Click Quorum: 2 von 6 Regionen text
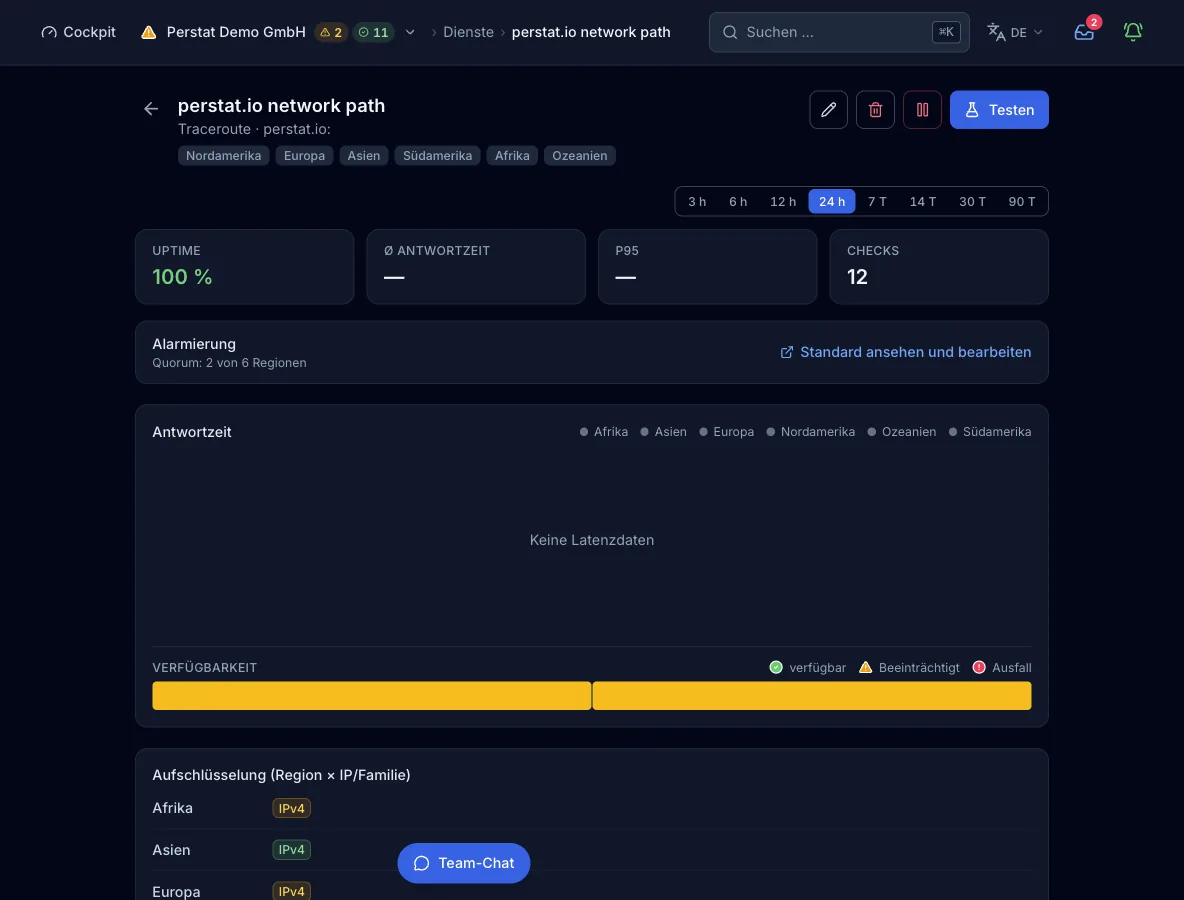Viewport: 1184px width, 900px height. (x=230, y=362)
